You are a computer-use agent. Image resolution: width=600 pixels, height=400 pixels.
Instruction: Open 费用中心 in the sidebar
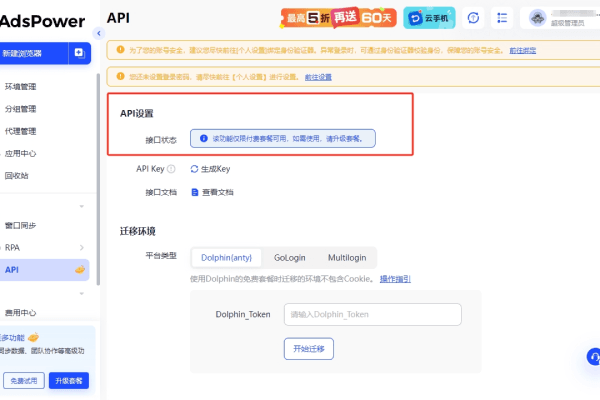pos(20,312)
